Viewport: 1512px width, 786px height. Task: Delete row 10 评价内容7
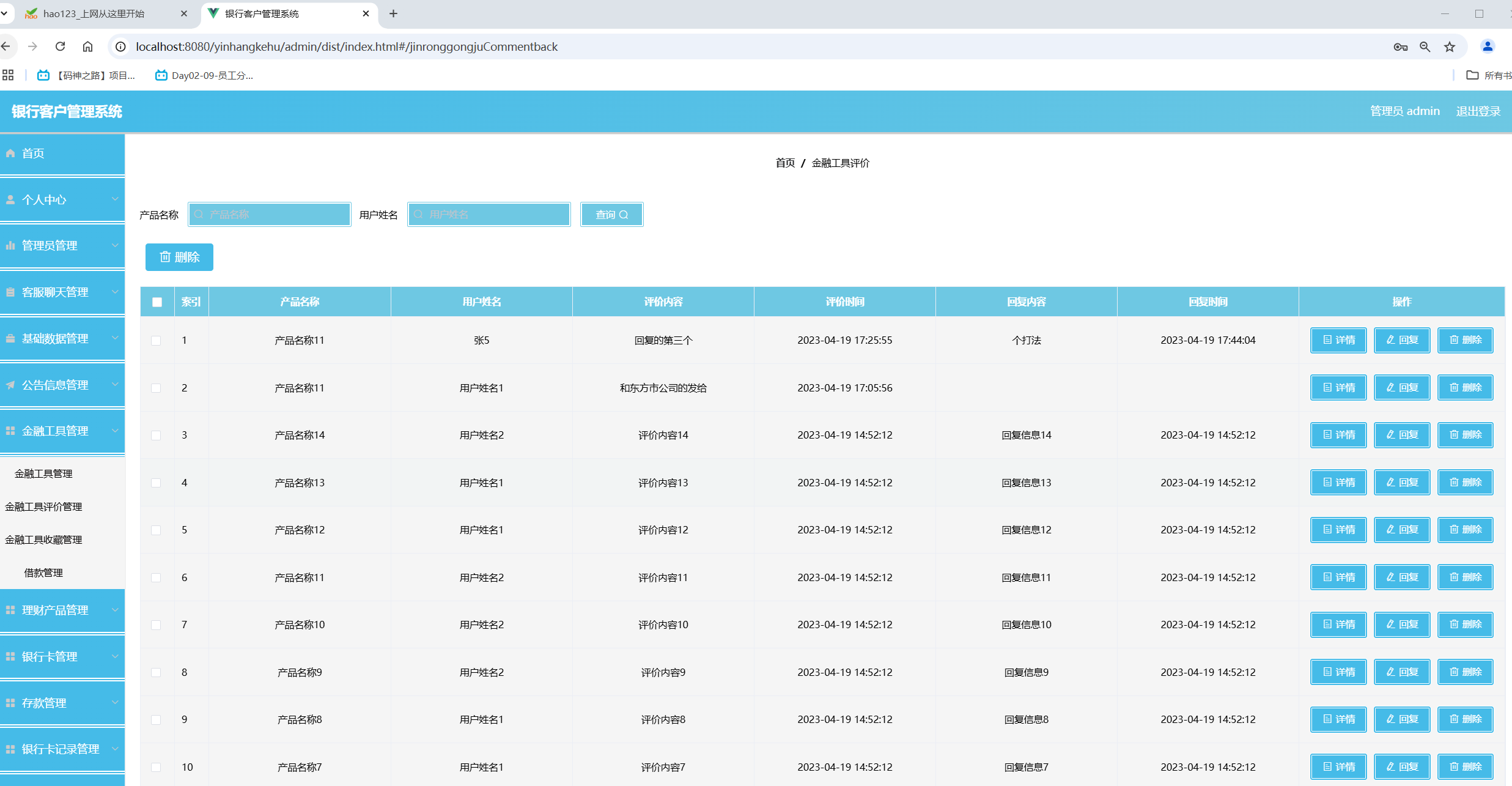[x=1466, y=767]
